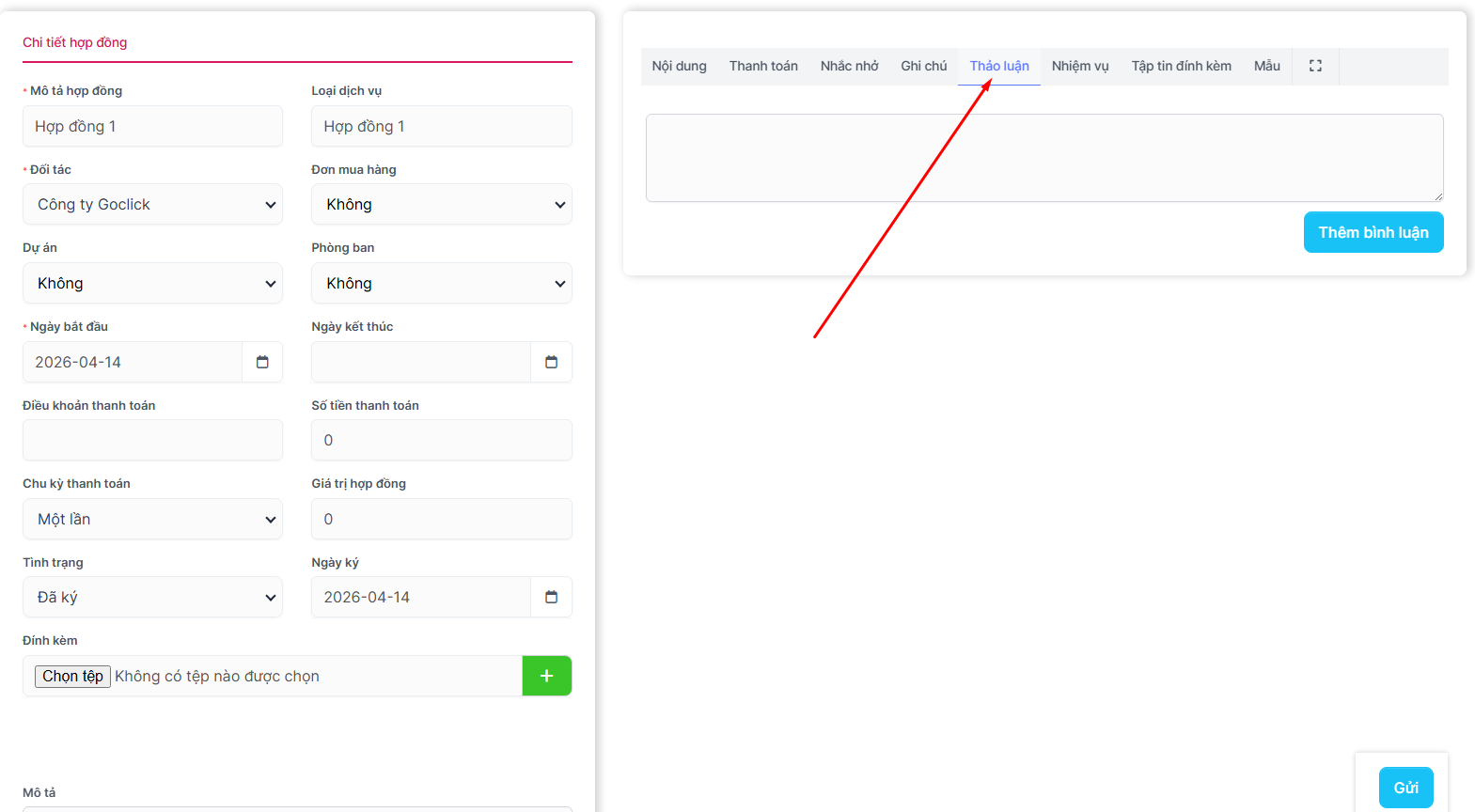Image resolution: width=1475 pixels, height=812 pixels.
Task: Open the Dự án dropdown
Action: click(x=152, y=284)
